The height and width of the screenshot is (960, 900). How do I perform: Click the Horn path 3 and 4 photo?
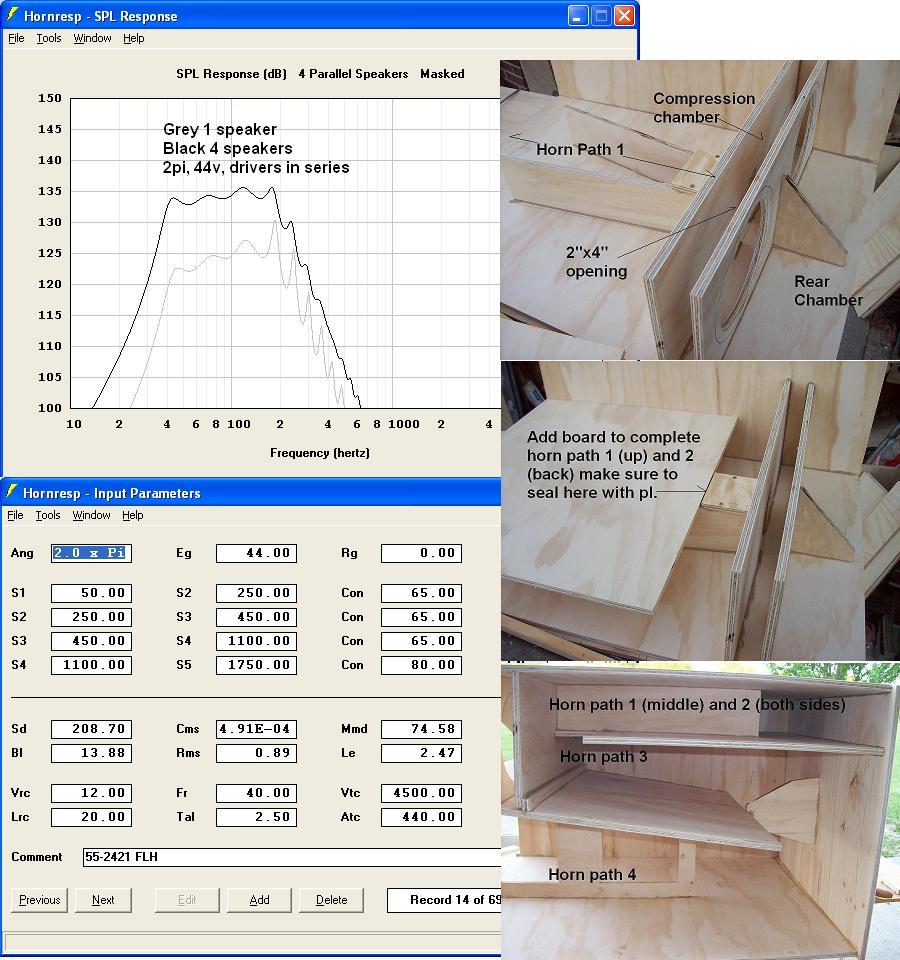[700, 811]
